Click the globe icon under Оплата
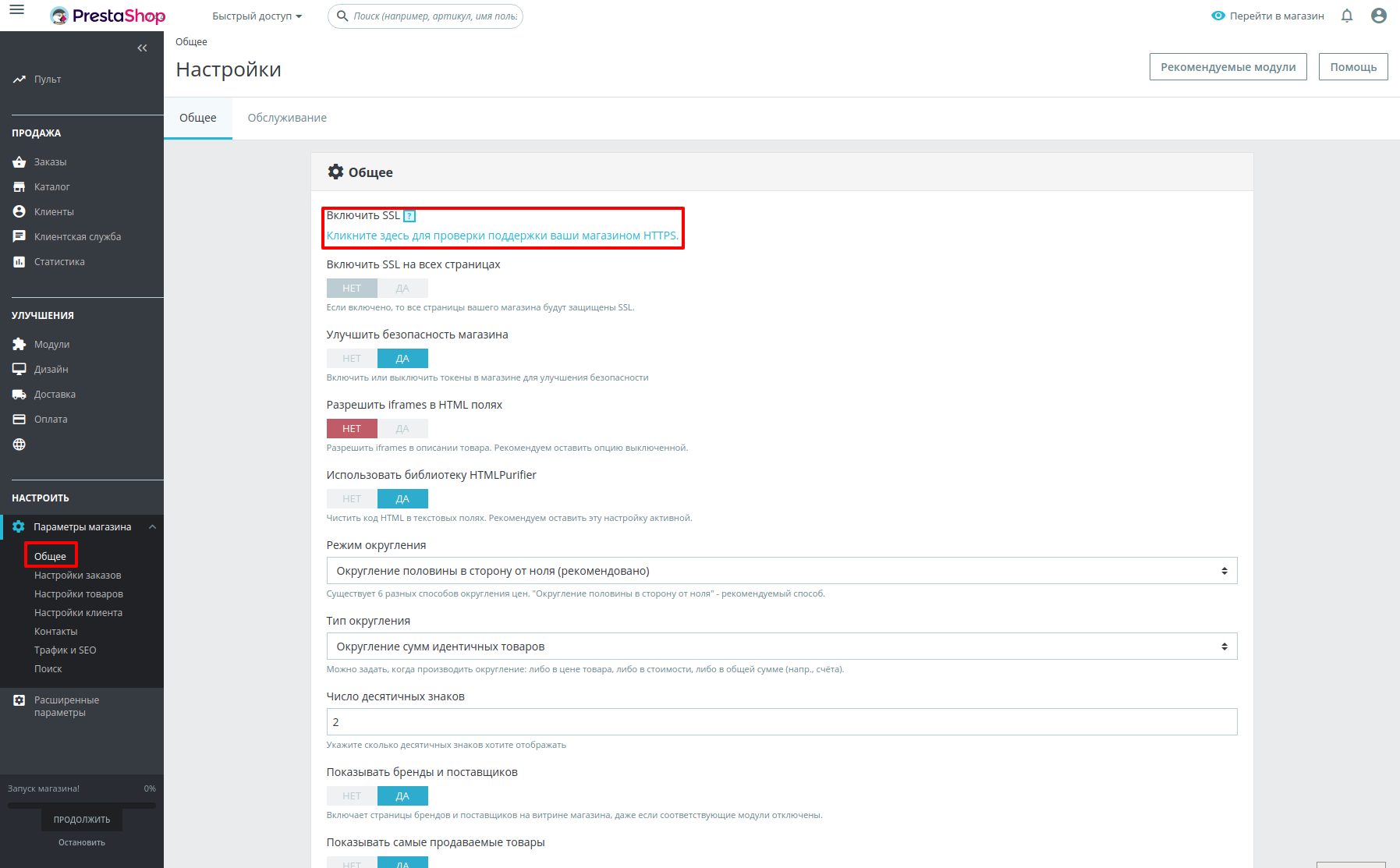The width and height of the screenshot is (1400, 868). pos(19,444)
